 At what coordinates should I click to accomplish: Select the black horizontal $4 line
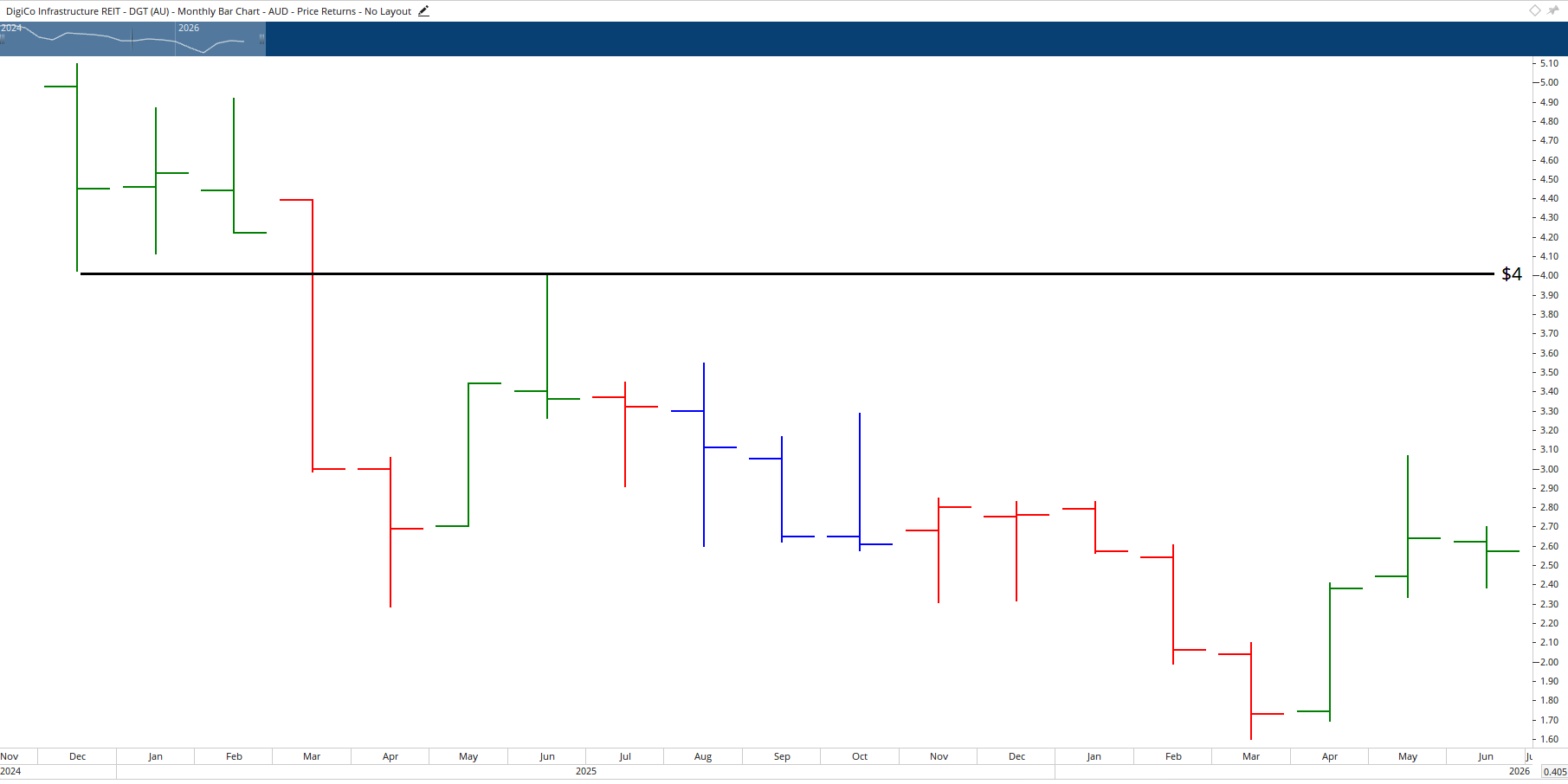point(787,273)
